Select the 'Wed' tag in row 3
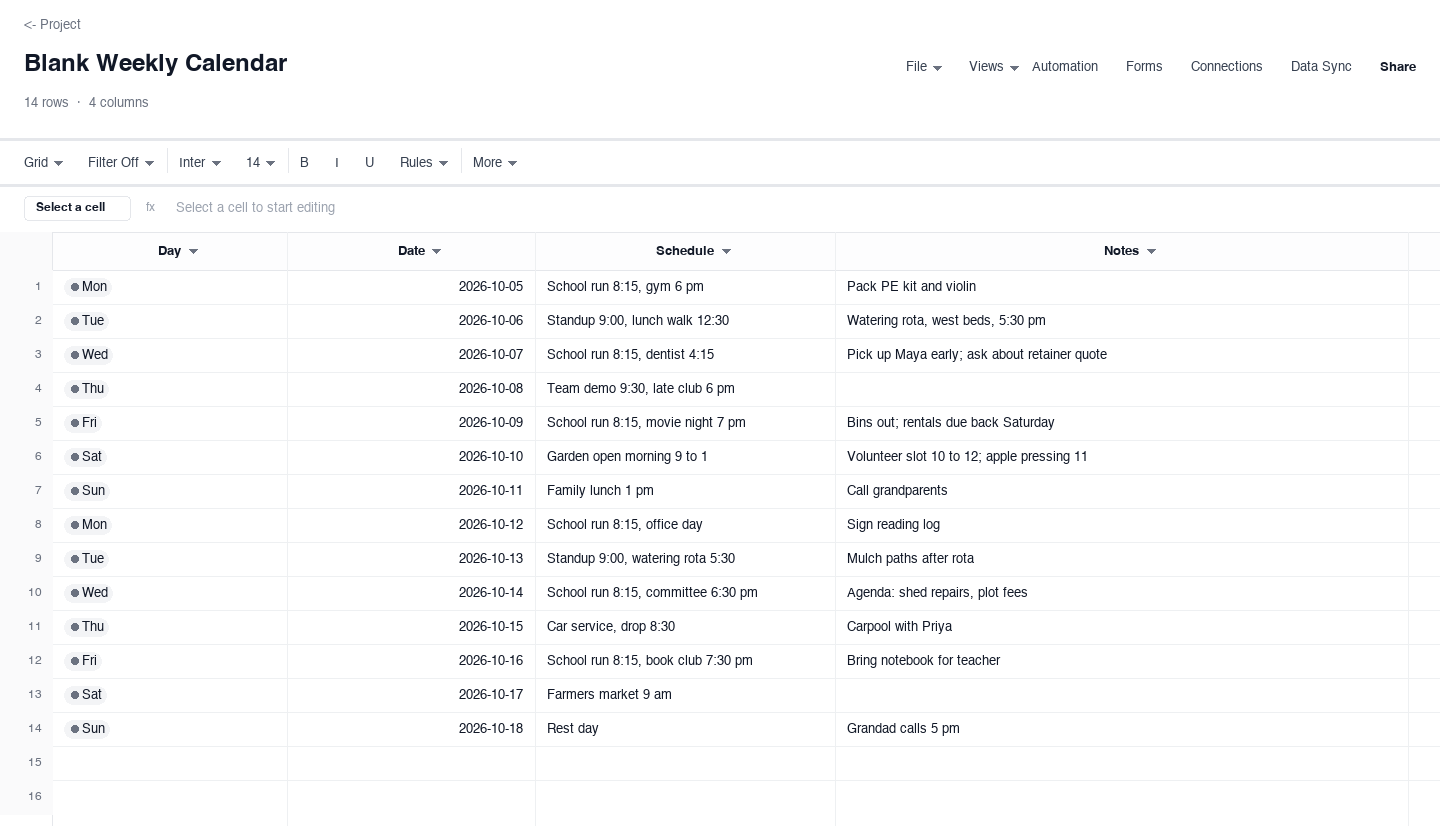The image size is (1440, 826). click(89, 355)
